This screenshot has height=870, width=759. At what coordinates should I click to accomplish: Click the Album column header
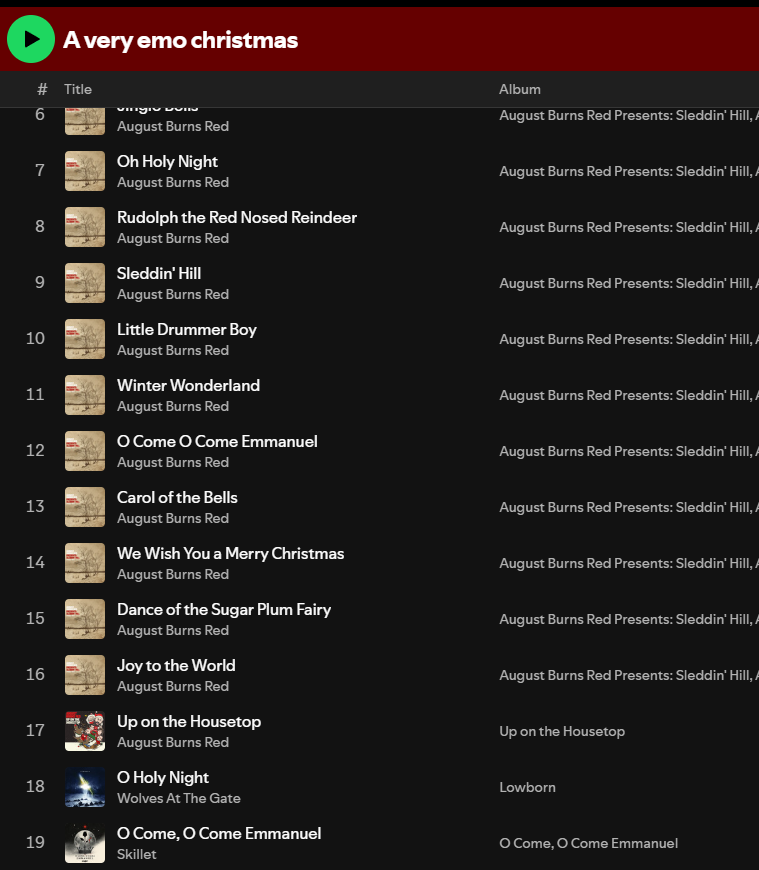[519, 89]
